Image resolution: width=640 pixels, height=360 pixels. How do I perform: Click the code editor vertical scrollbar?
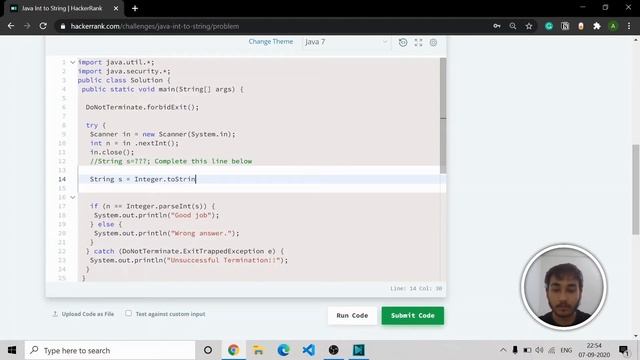[443, 115]
